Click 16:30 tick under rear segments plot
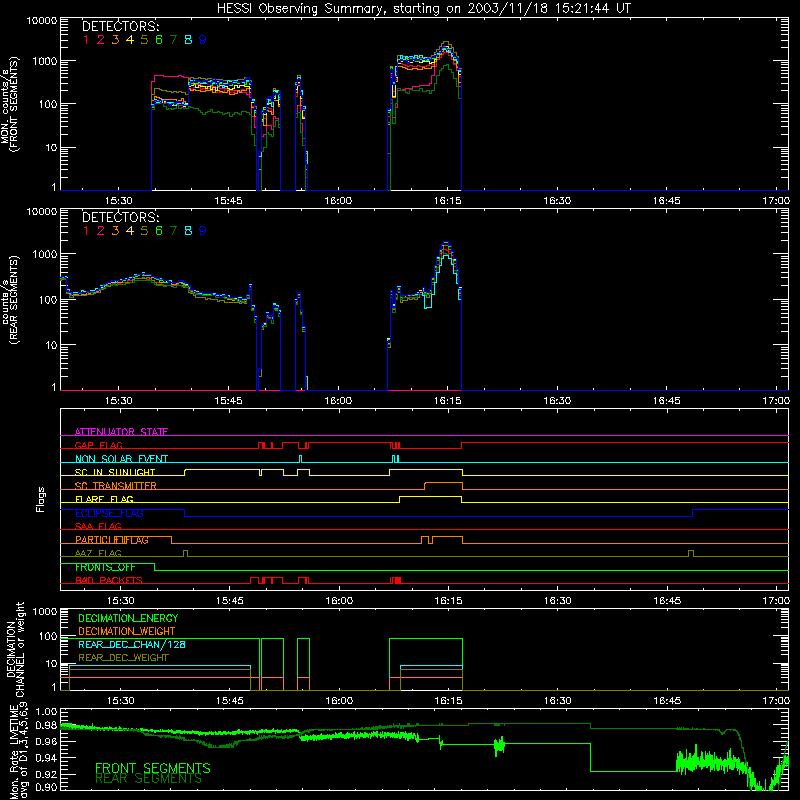The width and height of the screenshot is (800, 800). [557, 401]
